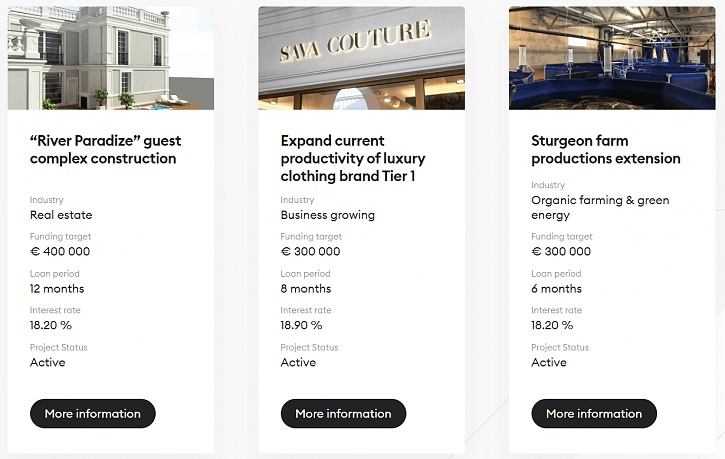Click the SAVA Couture storefront photo
This screenshot has height=459, width=725.
361,58
